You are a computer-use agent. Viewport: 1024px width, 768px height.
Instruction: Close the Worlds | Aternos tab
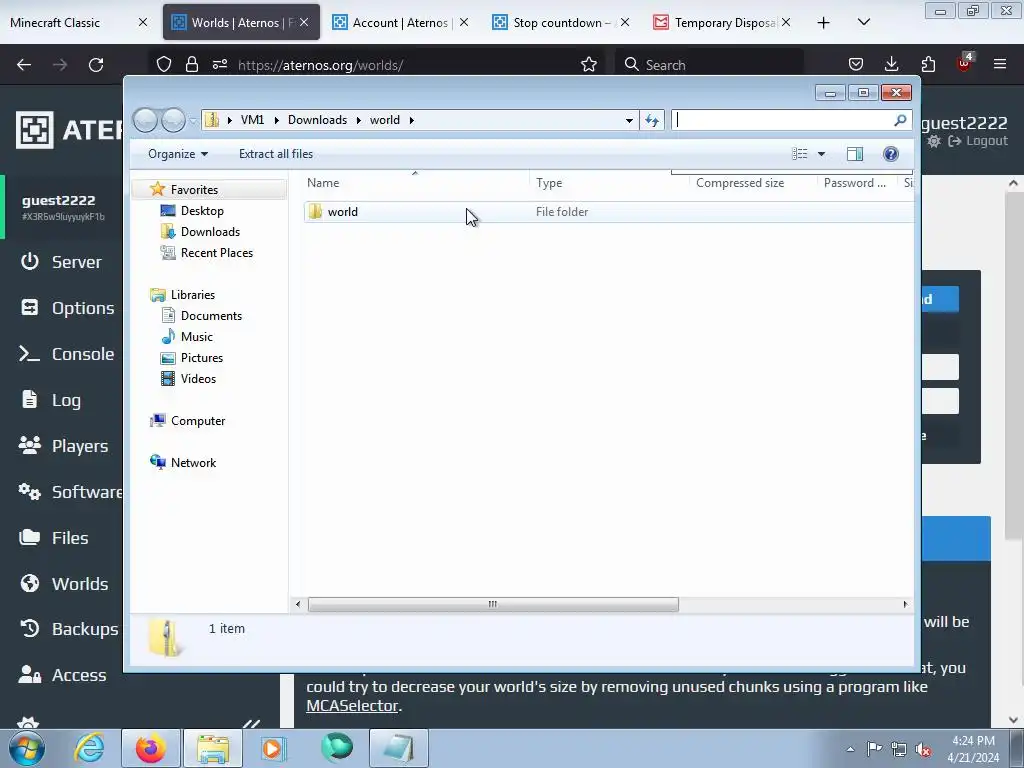click(304, 22)
